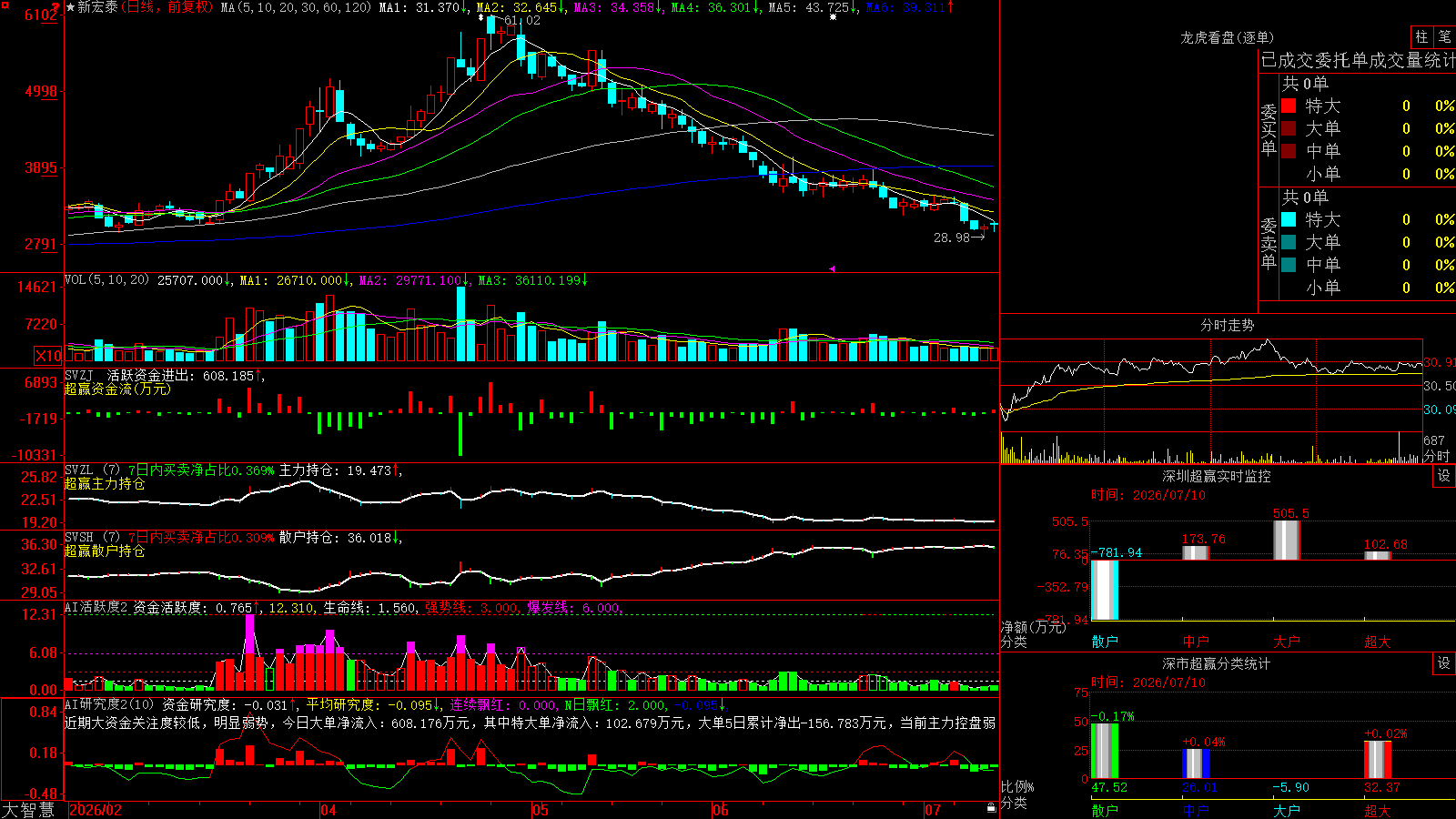Click the SVZJ indicator name
The image size is (1456, 819).
tap(79, 375)
